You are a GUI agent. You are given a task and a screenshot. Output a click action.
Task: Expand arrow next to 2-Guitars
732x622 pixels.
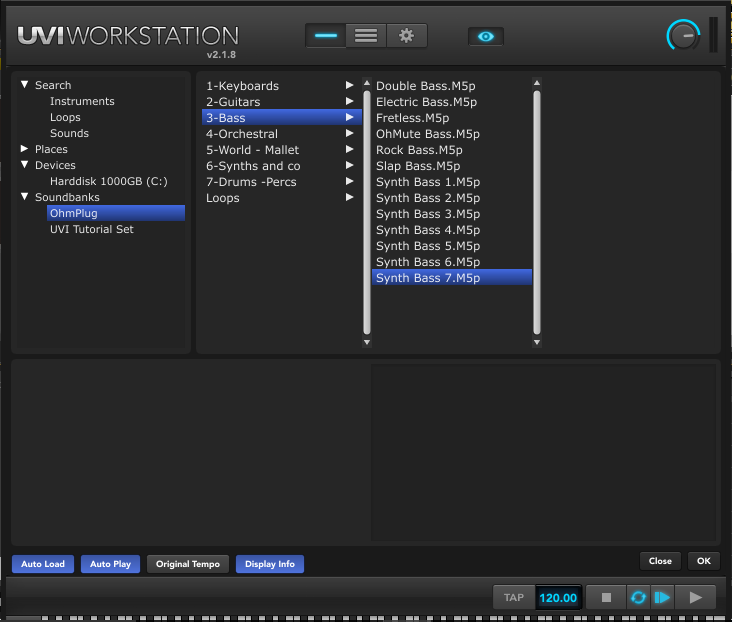pyautogui.click(x=349, y=101)
